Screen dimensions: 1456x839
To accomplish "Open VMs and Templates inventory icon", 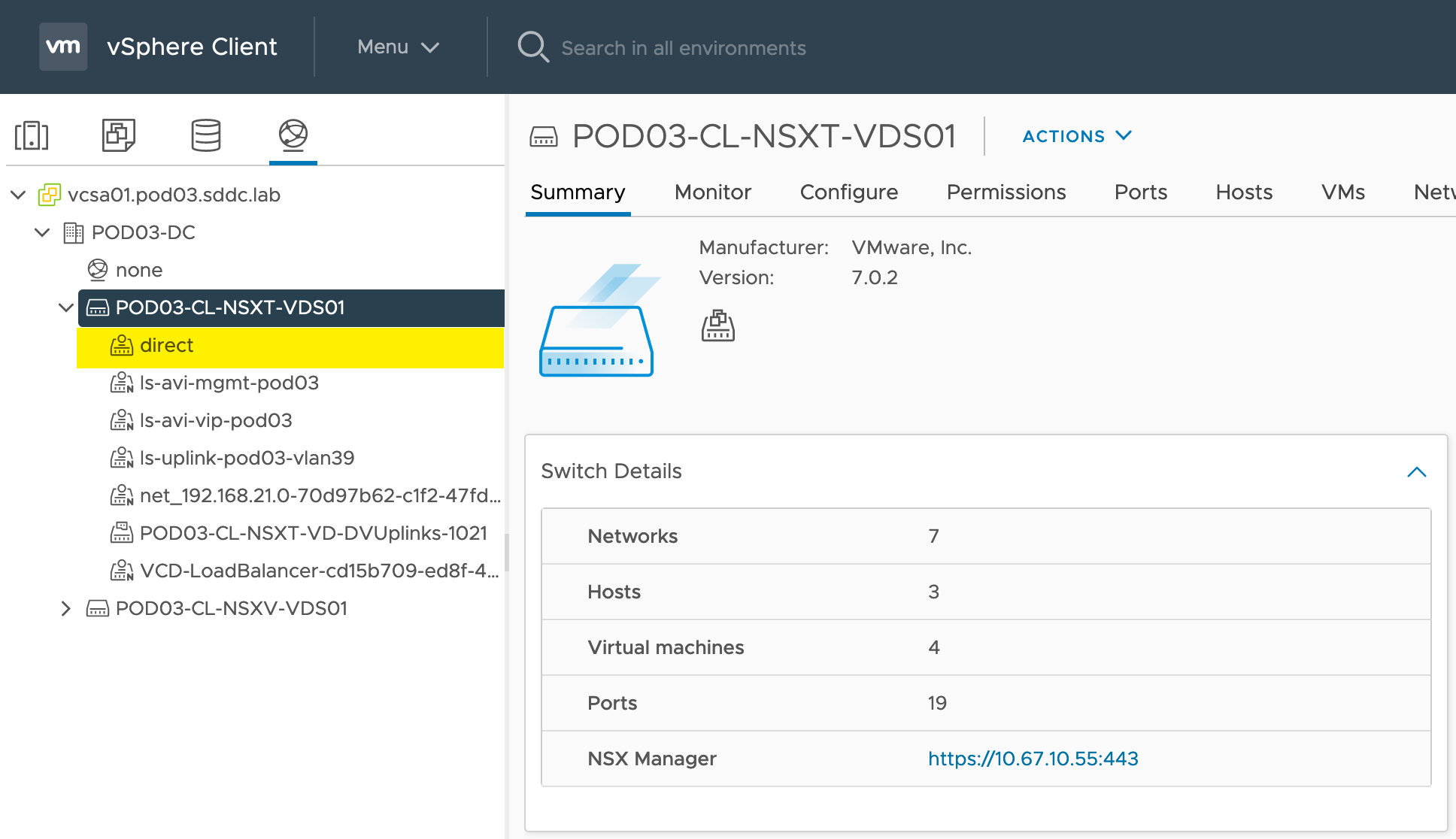I will [118, 135].
